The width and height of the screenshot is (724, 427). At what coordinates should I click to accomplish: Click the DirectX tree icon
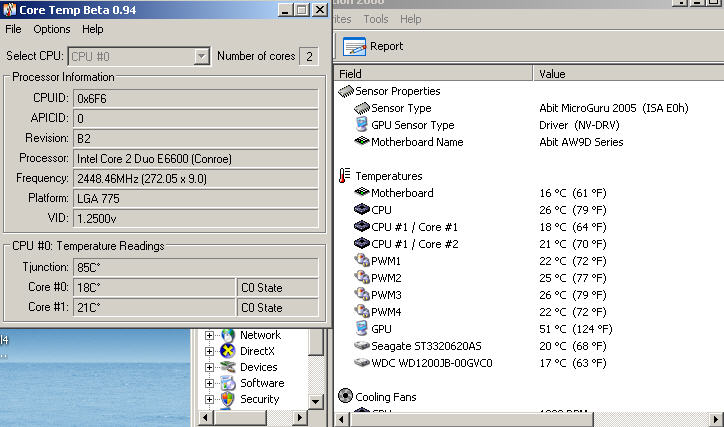228,351
